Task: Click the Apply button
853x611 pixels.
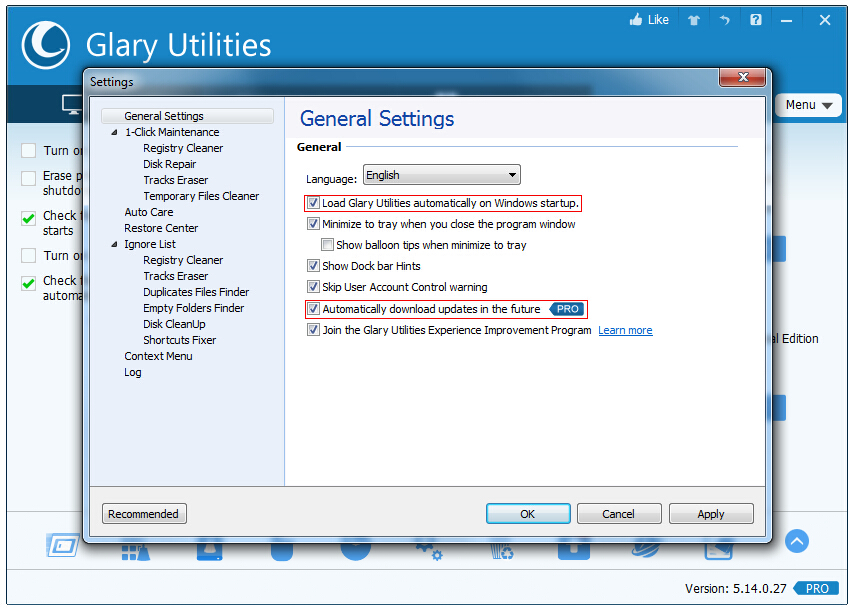Action: pos(710,514)
